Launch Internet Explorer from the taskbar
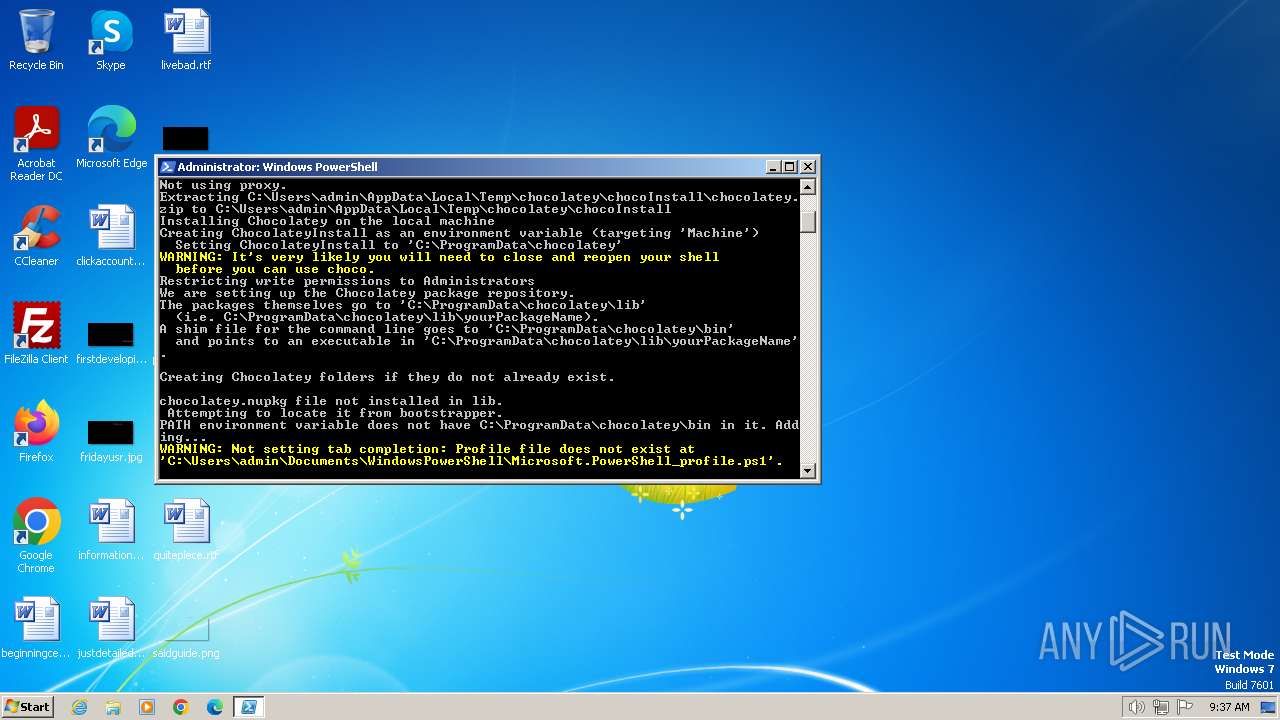Screen dimensions: 1280x720 pos(79,707)
